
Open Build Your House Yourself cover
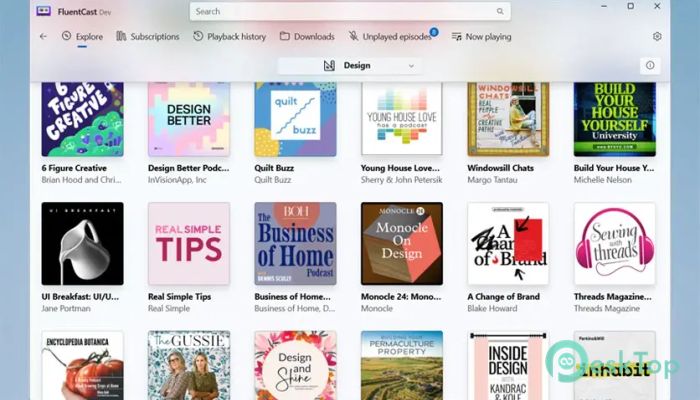coord(615,119)
